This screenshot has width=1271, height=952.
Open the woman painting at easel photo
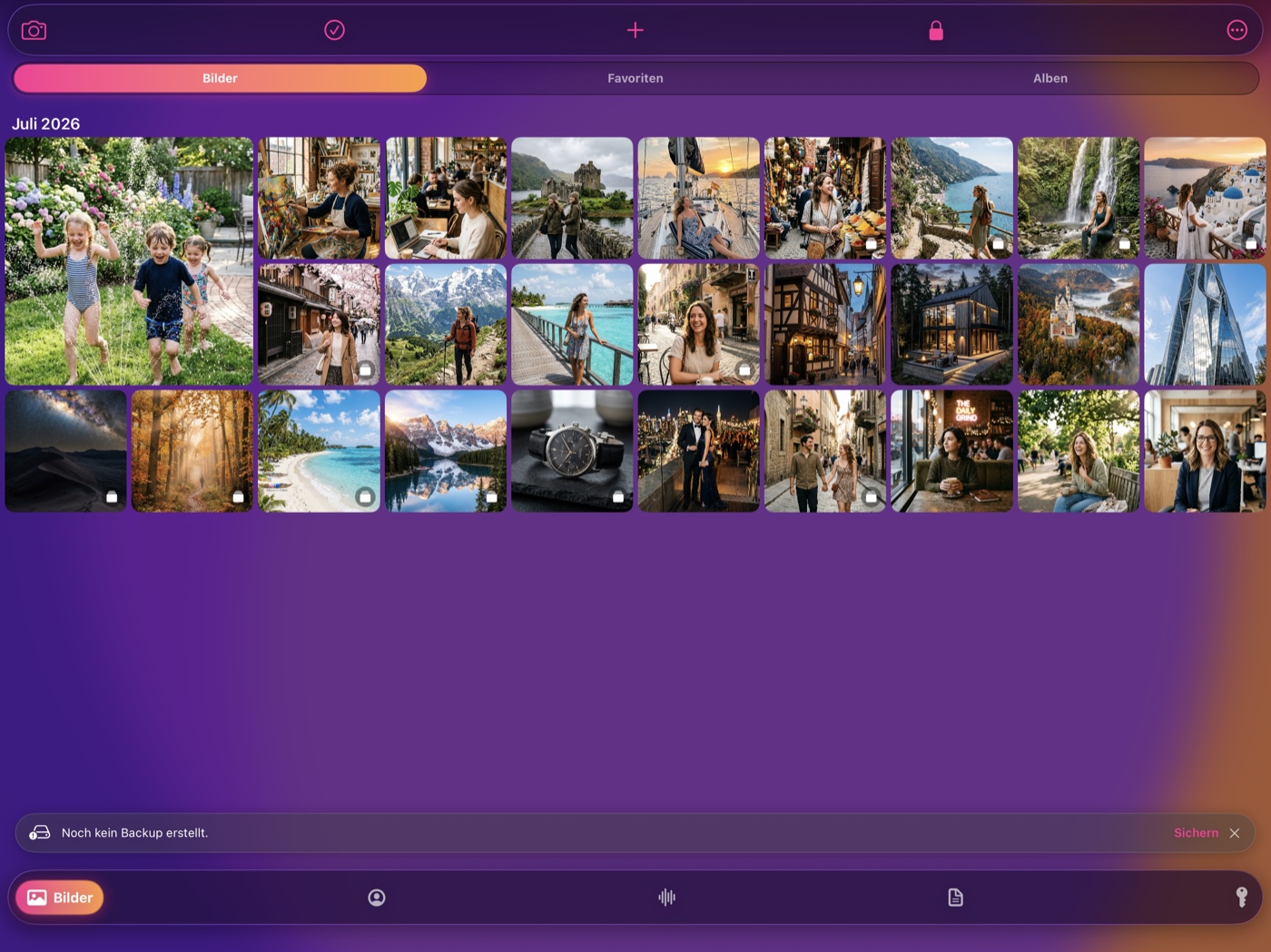pos(319,198)
